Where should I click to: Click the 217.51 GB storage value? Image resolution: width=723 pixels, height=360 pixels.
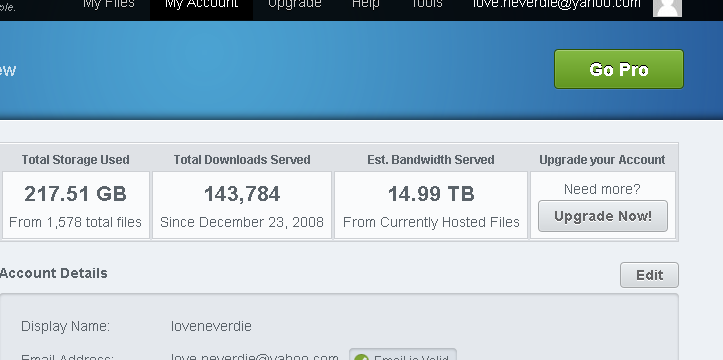coord(76,194)
